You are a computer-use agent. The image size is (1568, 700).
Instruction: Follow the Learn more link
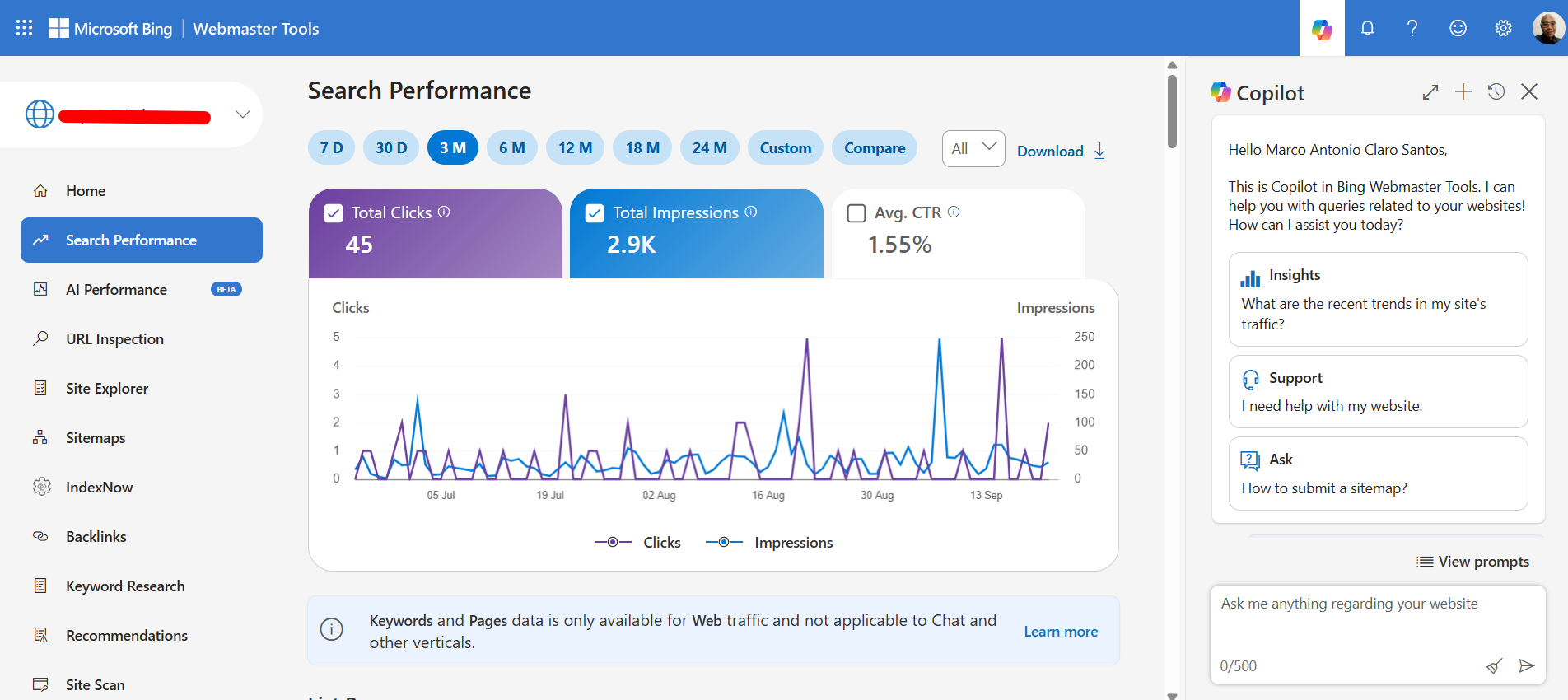[x=1061, y=632]
